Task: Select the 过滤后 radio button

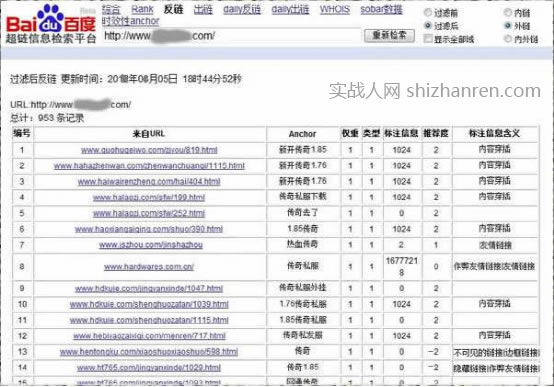Action: pyautogui.click(x=428, y=25)
